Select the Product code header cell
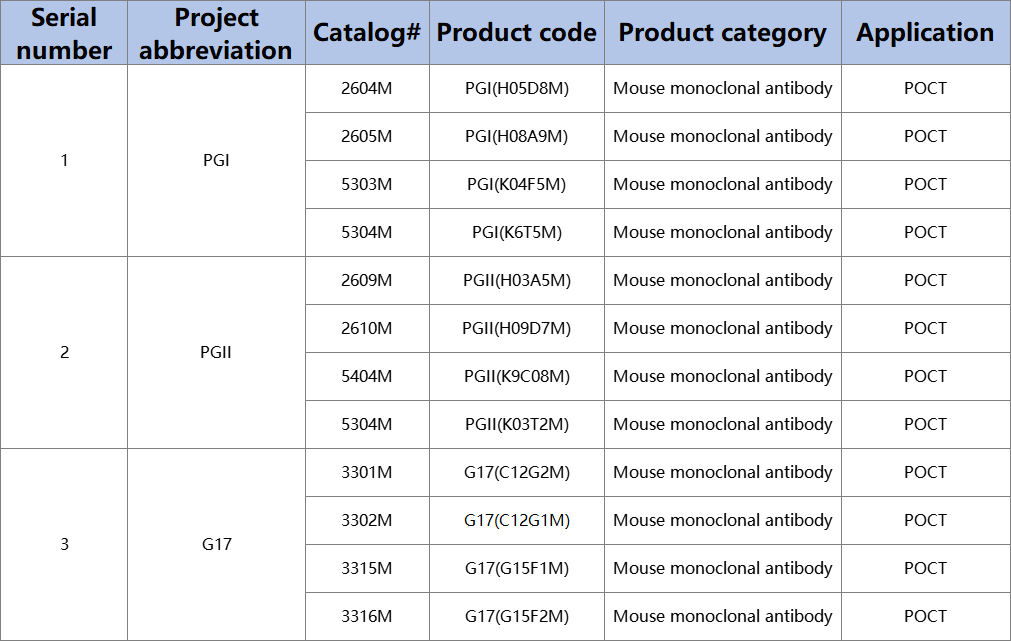 click(x=516, y=33)
